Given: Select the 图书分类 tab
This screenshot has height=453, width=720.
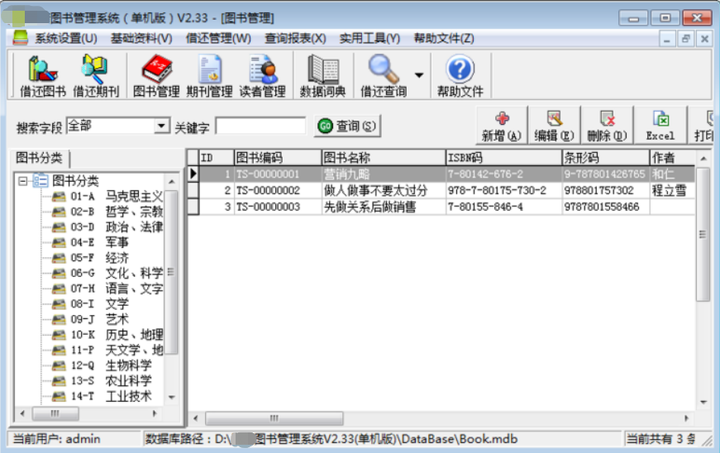Looking at the screenshot, I should [39, 158].
